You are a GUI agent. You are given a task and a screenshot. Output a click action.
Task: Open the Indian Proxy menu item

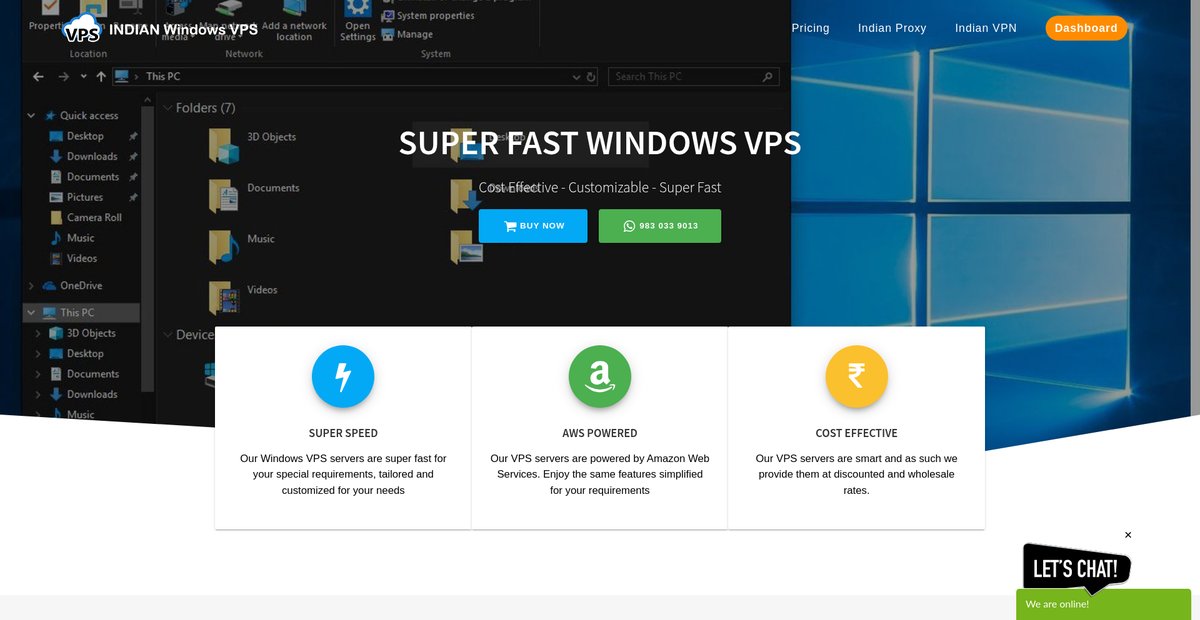tap(892, 28)
